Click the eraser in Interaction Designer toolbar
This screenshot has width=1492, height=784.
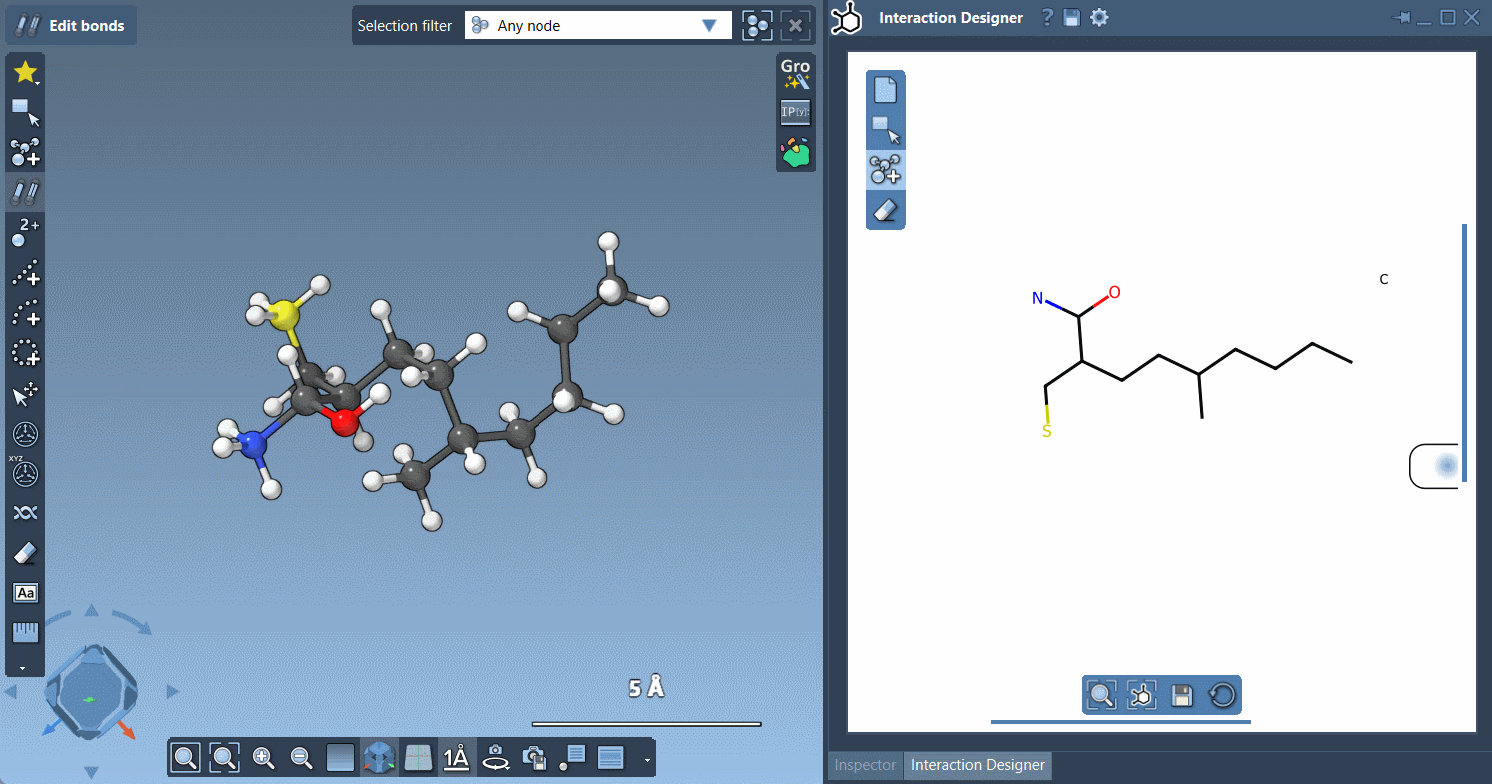pos(885,210)
